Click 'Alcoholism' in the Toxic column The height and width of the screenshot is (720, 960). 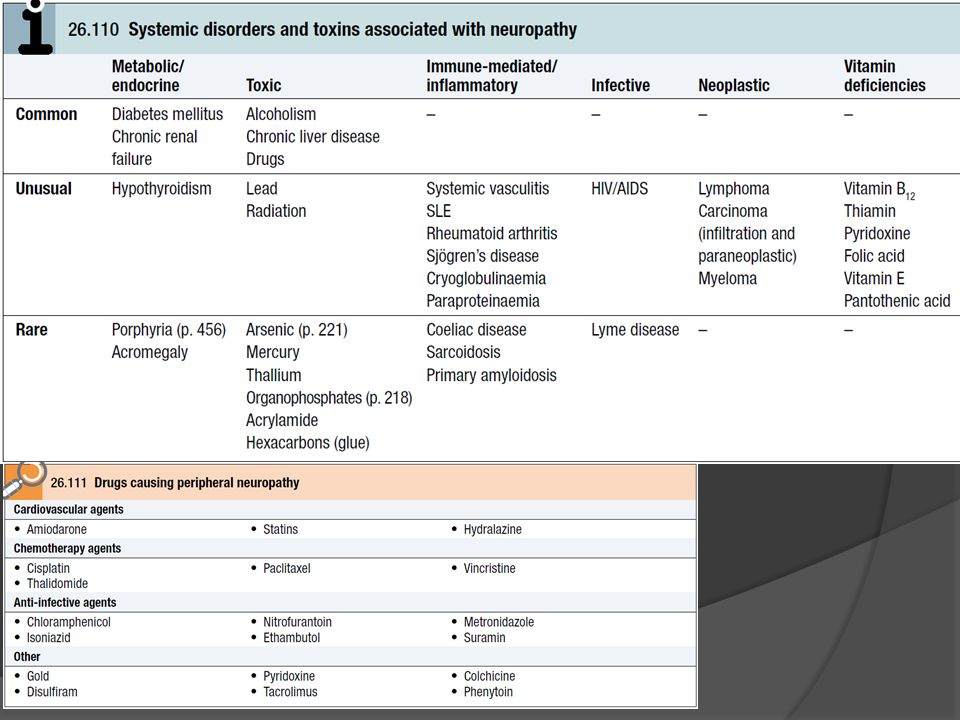[x=281, y=114]
